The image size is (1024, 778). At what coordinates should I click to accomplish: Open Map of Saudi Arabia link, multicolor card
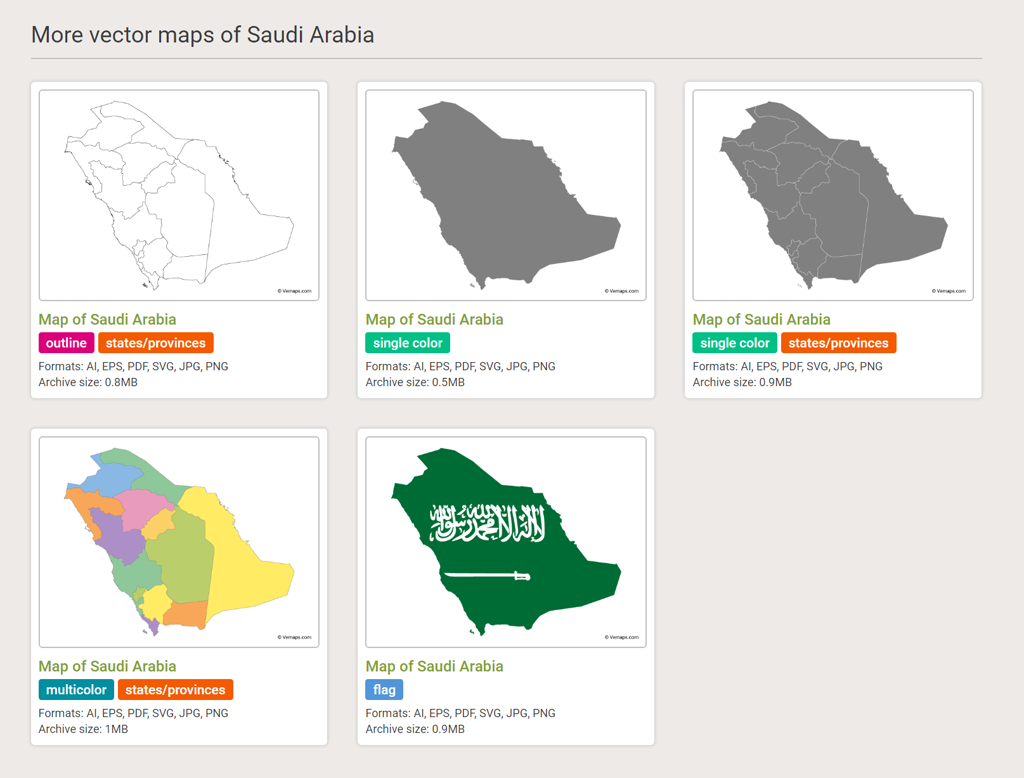click(x=107, y=666)
